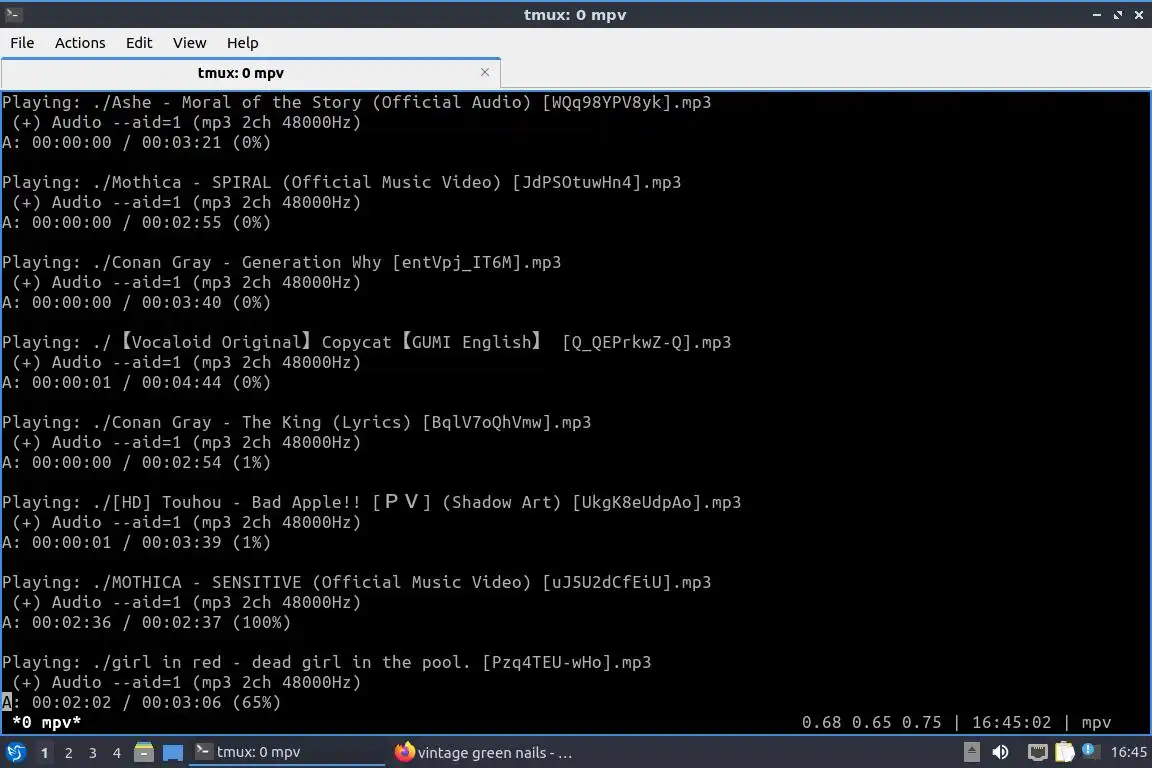
Task: Click the girl in red - dead girl line
Action: coord(326,663)
